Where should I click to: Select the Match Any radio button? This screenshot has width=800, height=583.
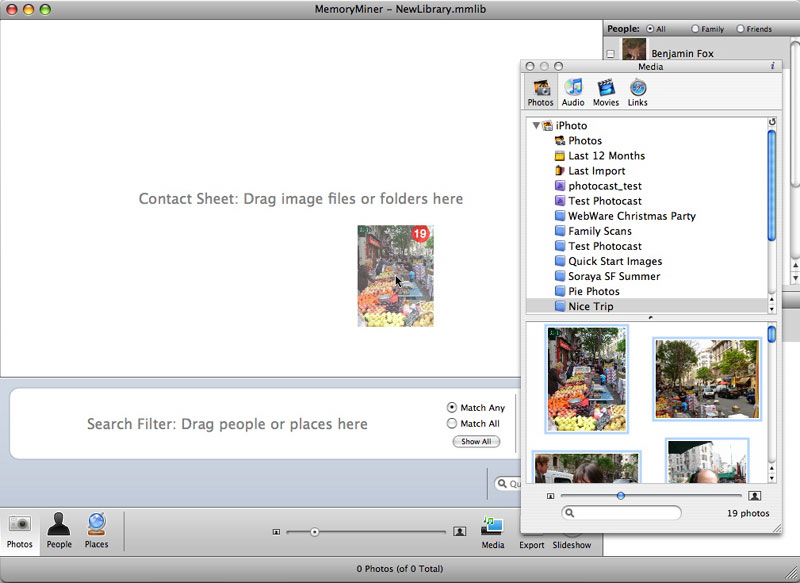[x=452, y=408]
